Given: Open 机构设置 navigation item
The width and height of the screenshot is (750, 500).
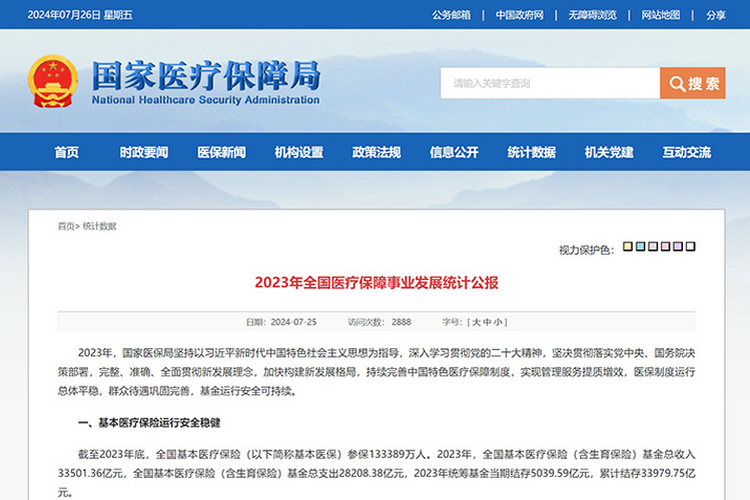Looking at the screenshot, I should click(299, 152).
